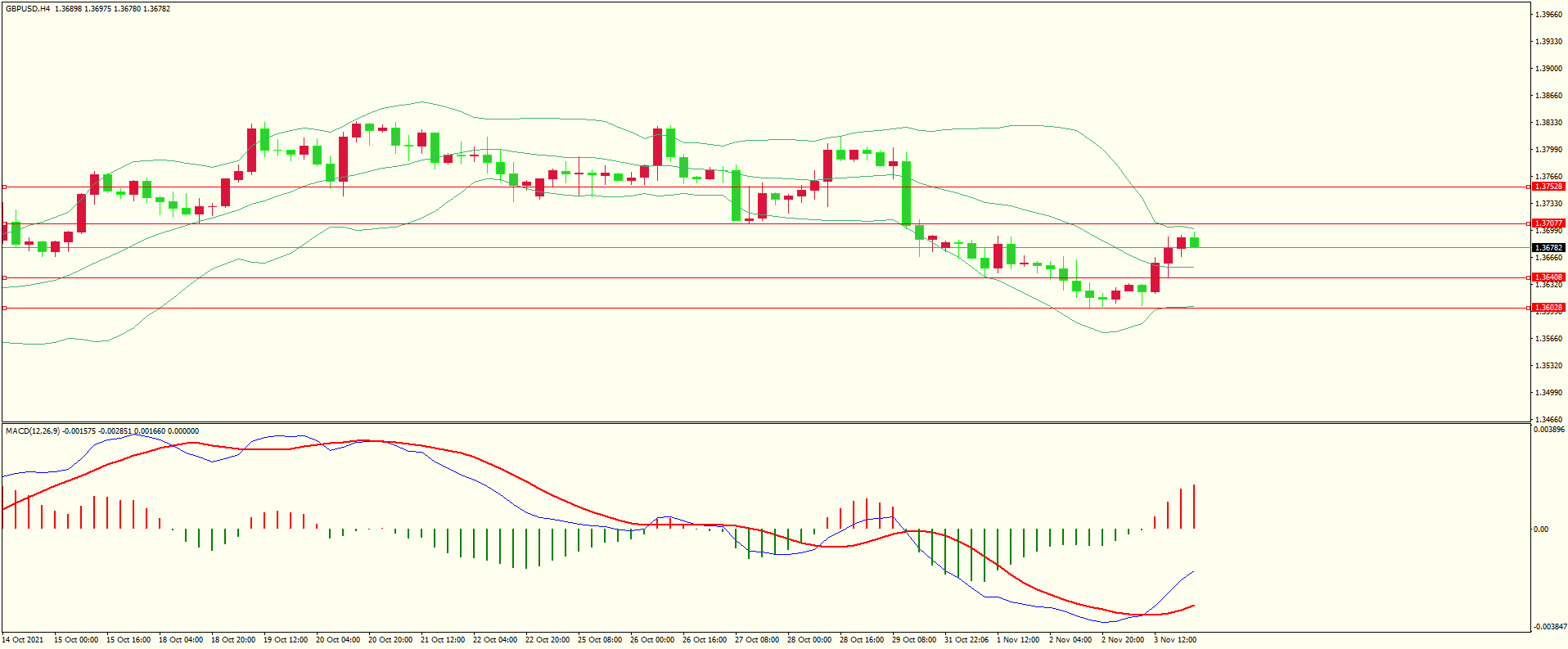Viewport: 1568px width, 649px height.
Task: Click the 1.37660 price axis value
Action: point(1549,177)
